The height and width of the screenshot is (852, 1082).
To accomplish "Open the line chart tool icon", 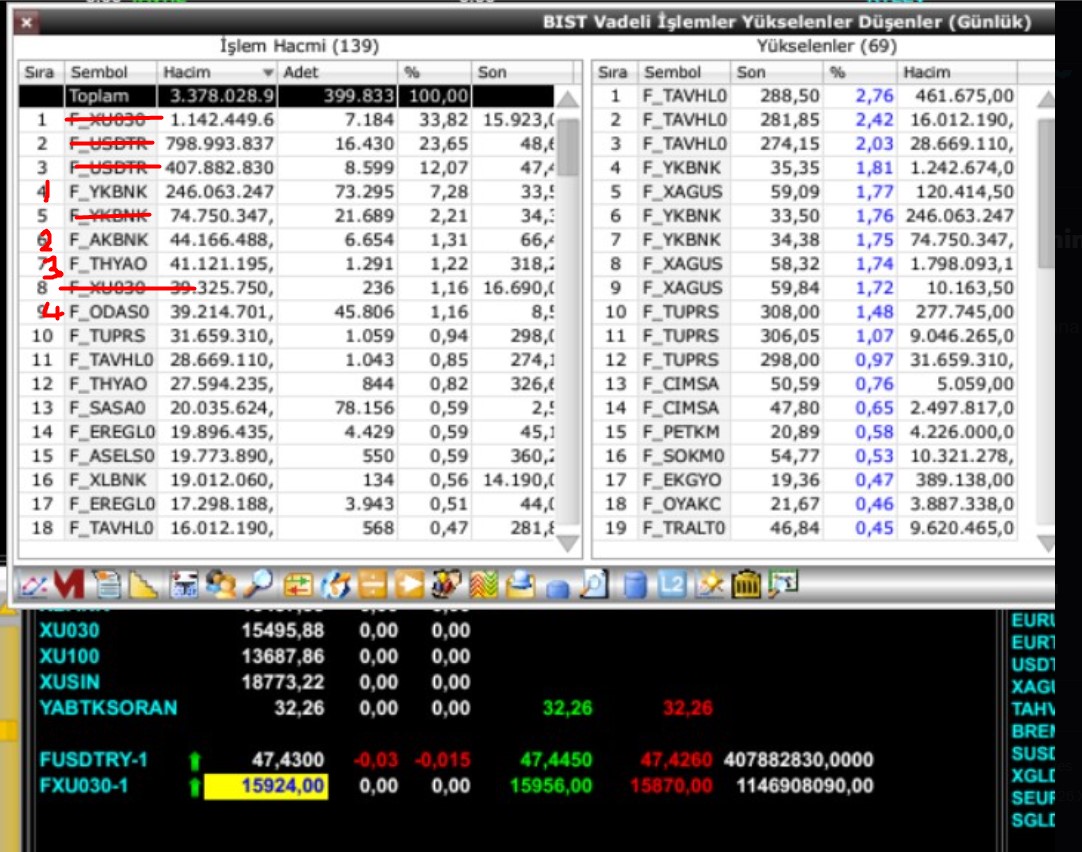I will [33, 585].
